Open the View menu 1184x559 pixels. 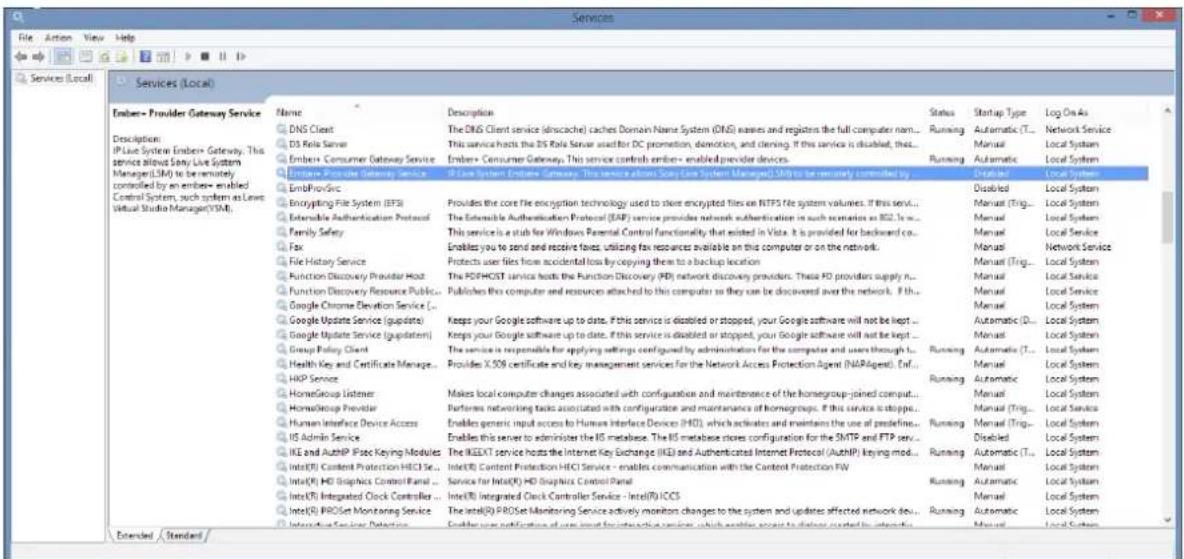92,36
